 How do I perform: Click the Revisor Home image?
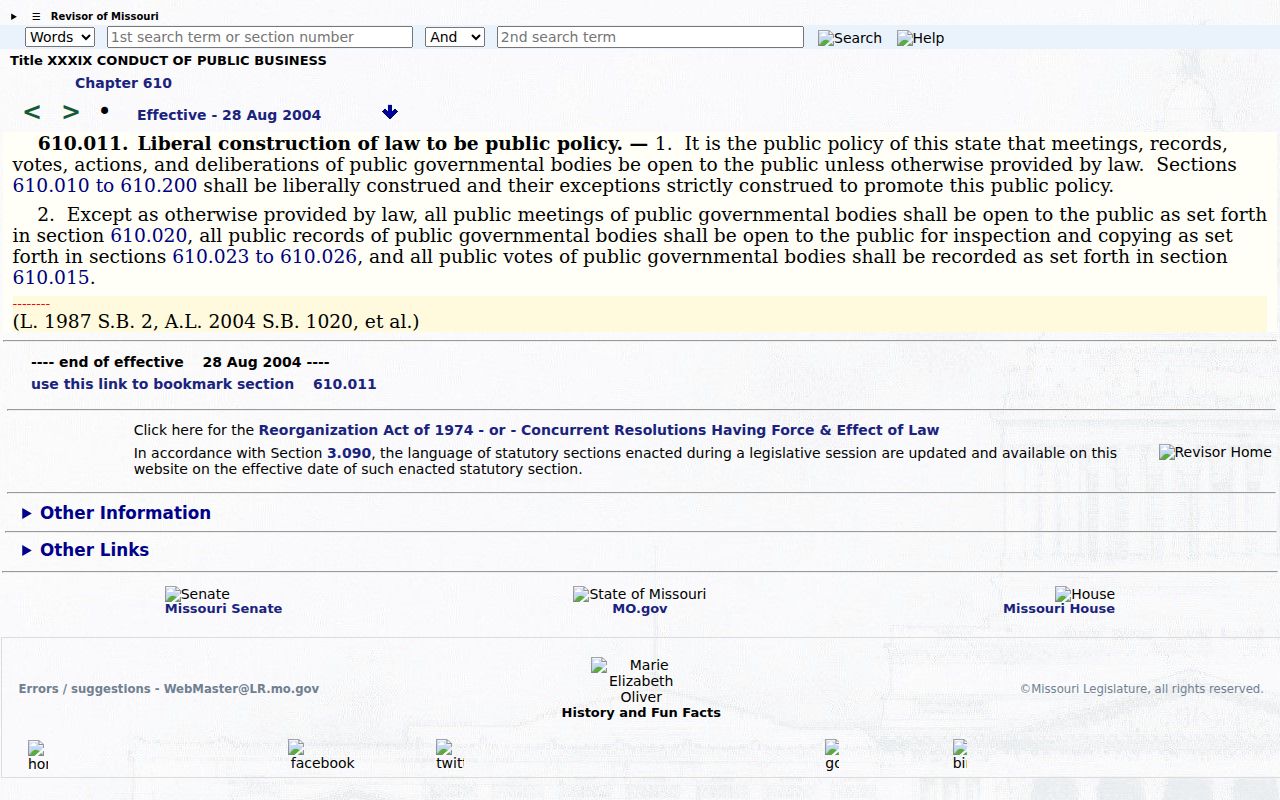[x=1215, y=452]
